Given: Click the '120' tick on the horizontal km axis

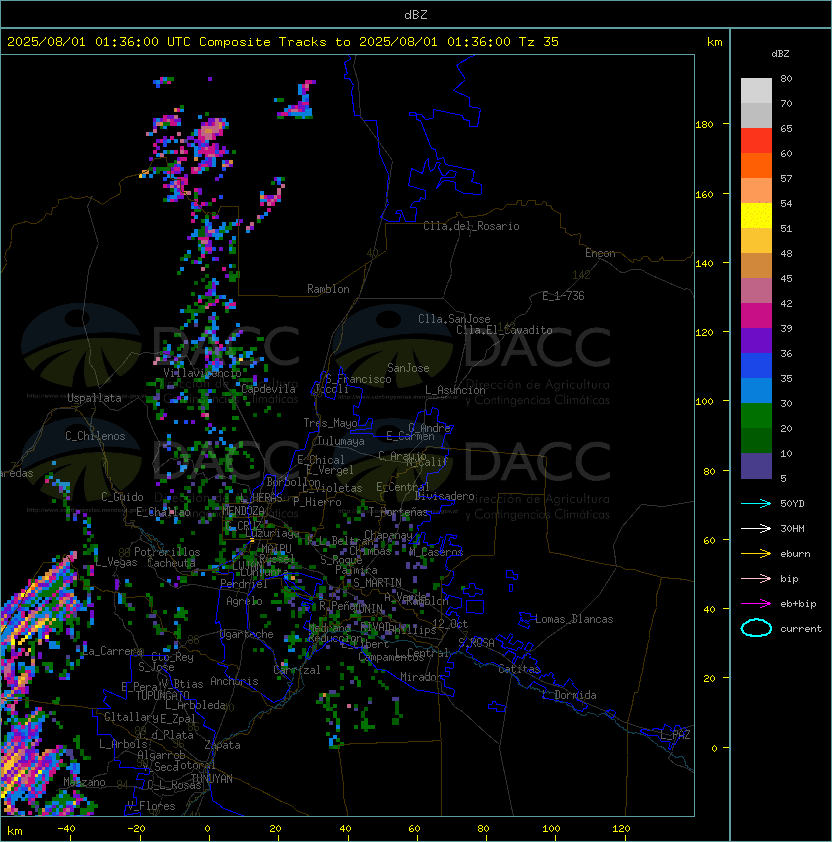Looking at the screenshot, I should pyautogui.click(x=621, y=829).
